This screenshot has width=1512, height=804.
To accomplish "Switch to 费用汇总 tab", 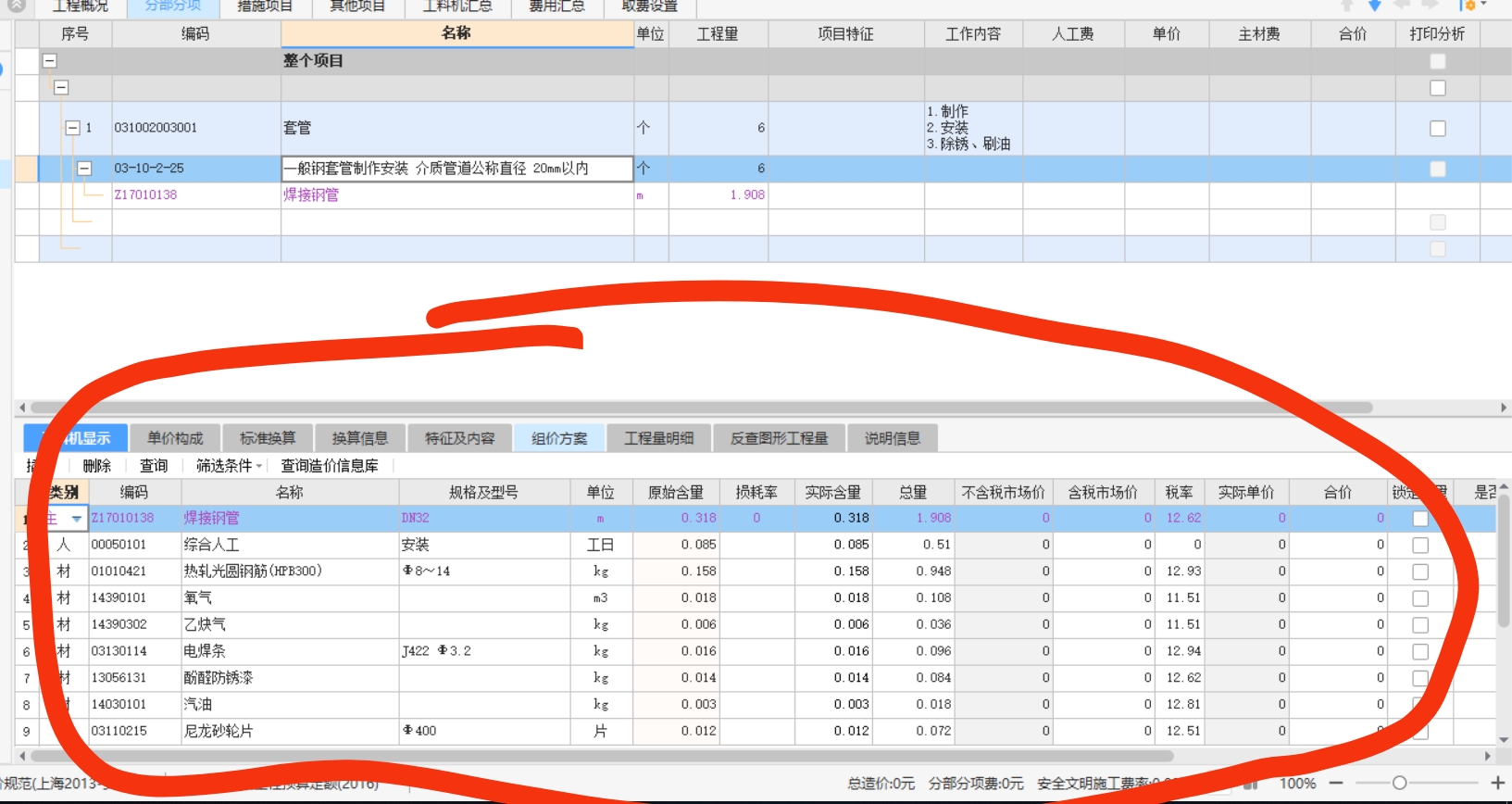I will 556,6.
